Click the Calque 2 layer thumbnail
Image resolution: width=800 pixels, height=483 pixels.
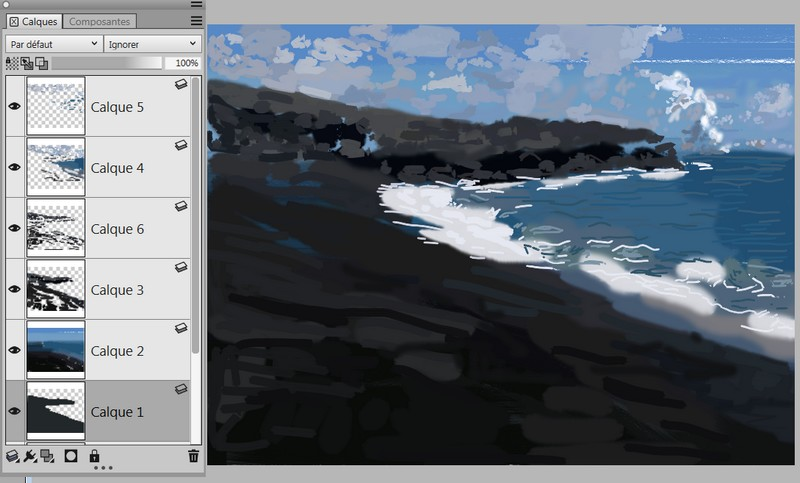coord(56,350)
